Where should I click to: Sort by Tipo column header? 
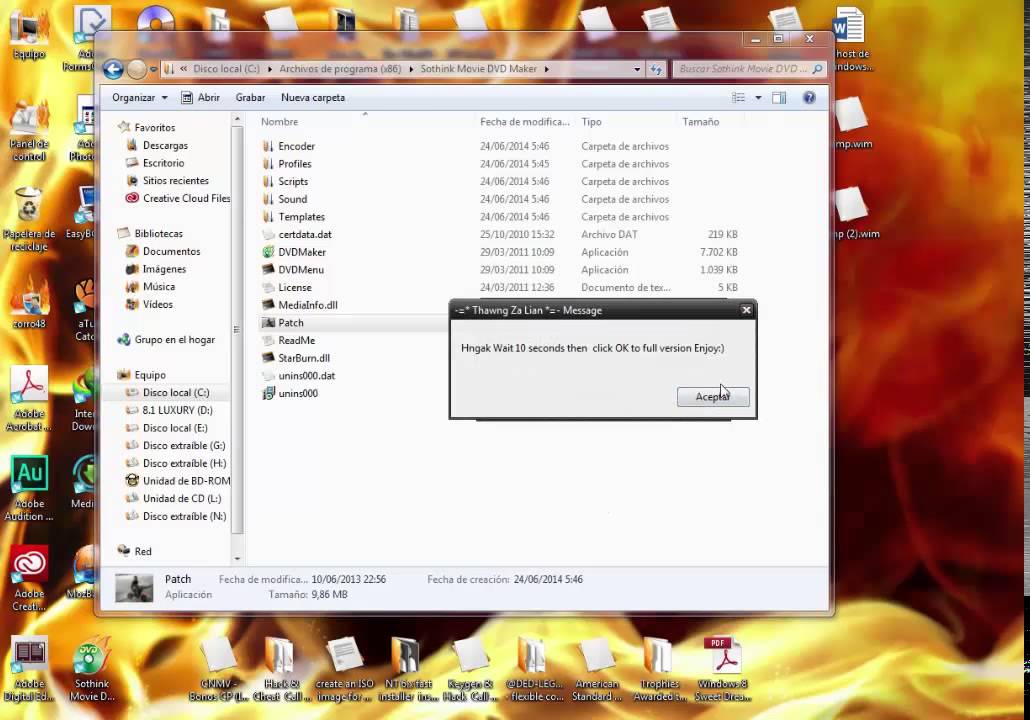click(x=591, y=122)
